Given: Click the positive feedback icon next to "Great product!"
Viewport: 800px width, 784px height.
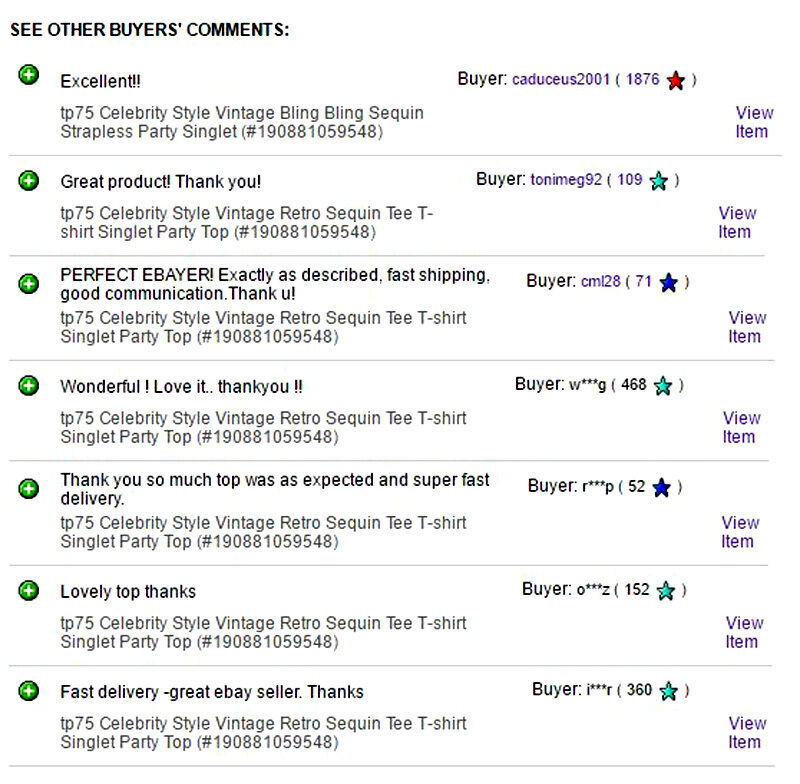Looking at the screenshot, I should [29, 181].
